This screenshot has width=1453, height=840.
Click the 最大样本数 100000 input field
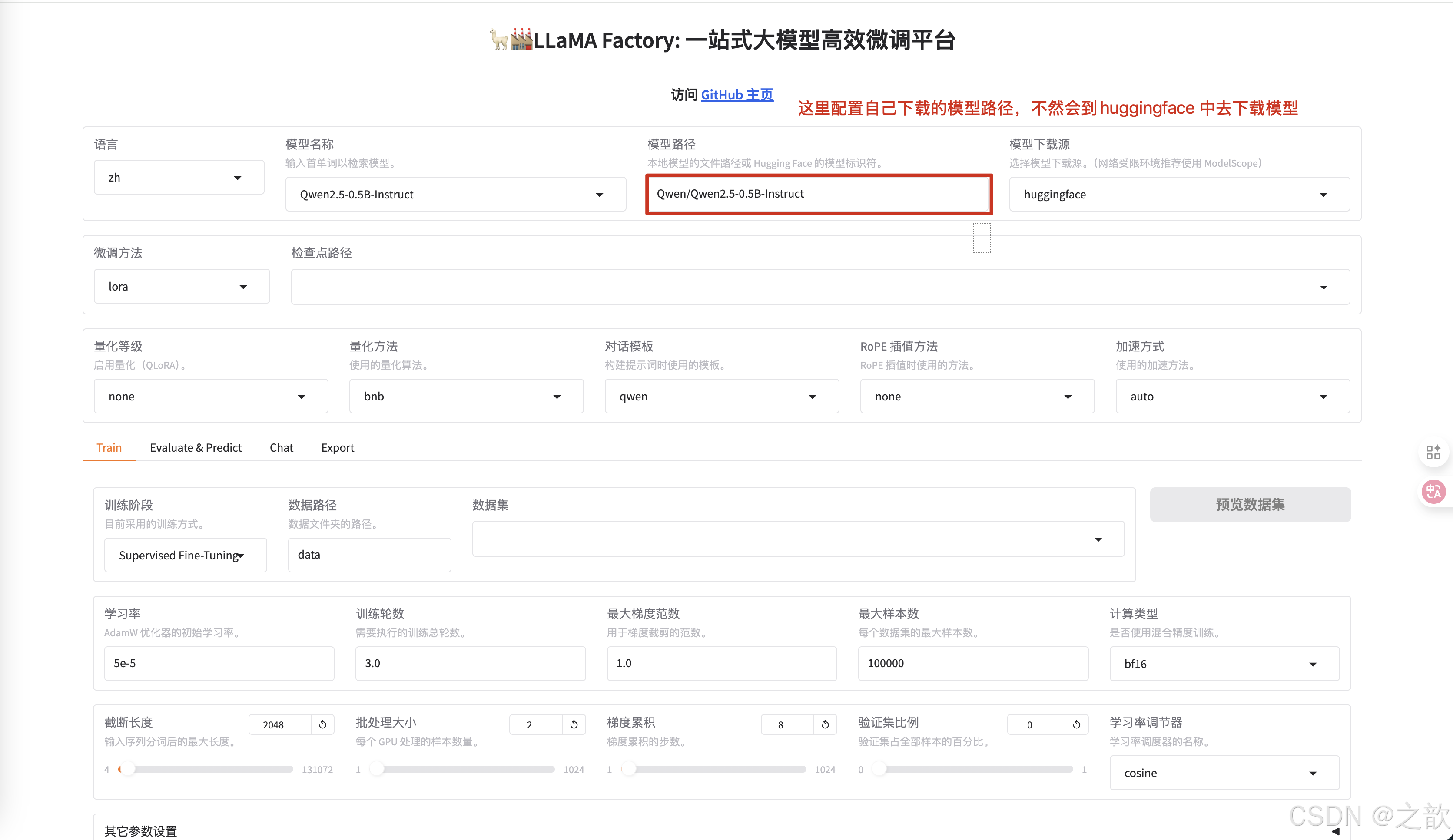pyautogui.click(x=973, y=663)
